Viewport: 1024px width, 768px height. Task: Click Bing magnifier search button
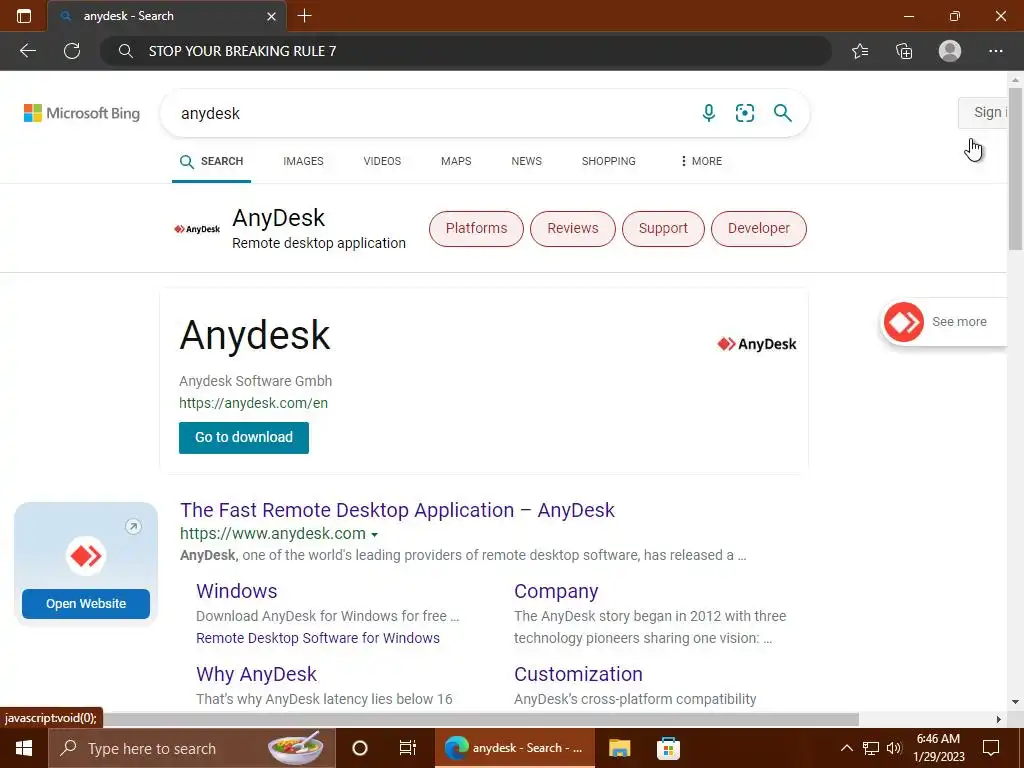(x=782, y=113)
